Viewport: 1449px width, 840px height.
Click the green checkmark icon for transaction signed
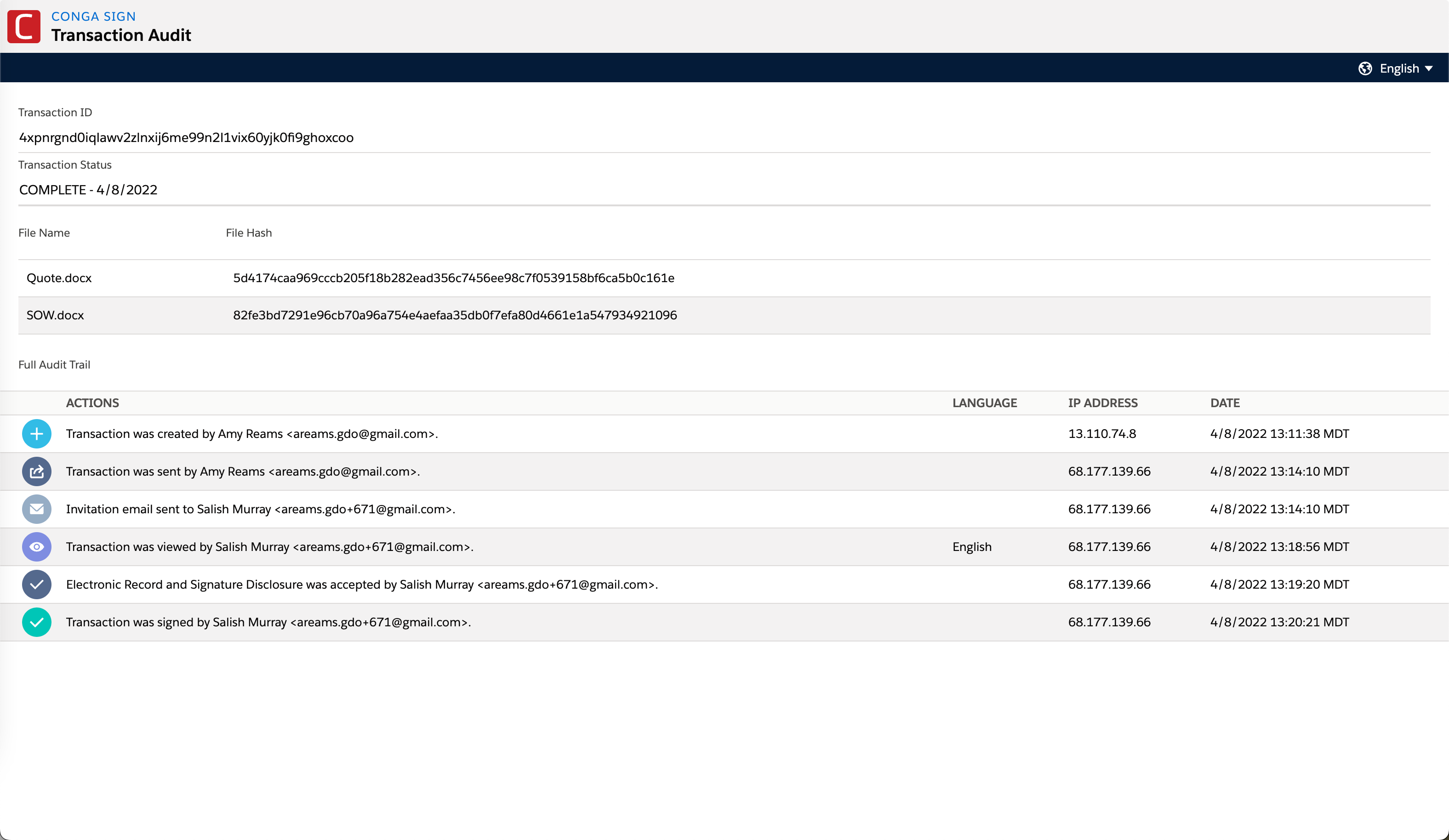coord(36,622)
